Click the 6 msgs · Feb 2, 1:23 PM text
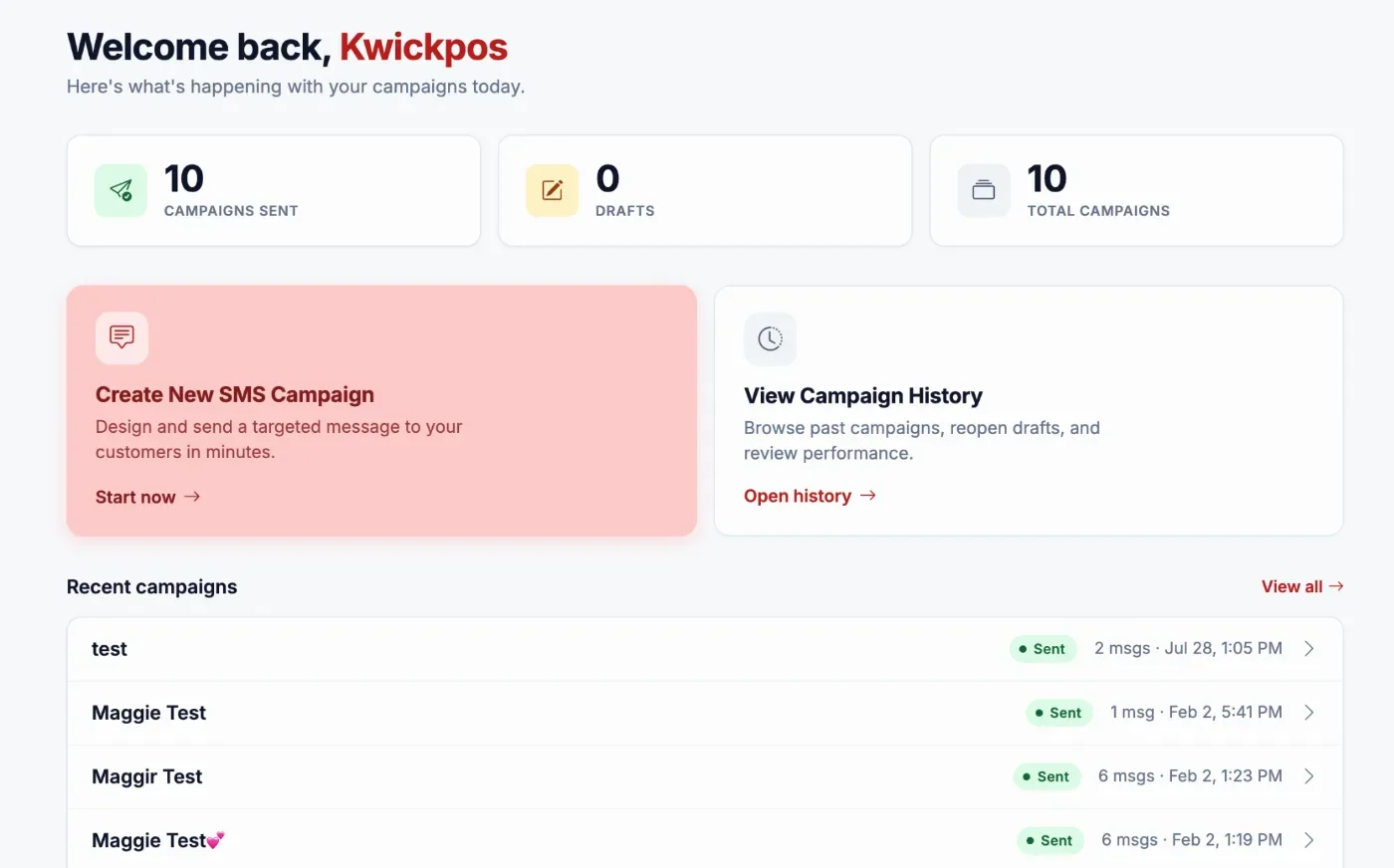1394x868 pixels. 1190,775
